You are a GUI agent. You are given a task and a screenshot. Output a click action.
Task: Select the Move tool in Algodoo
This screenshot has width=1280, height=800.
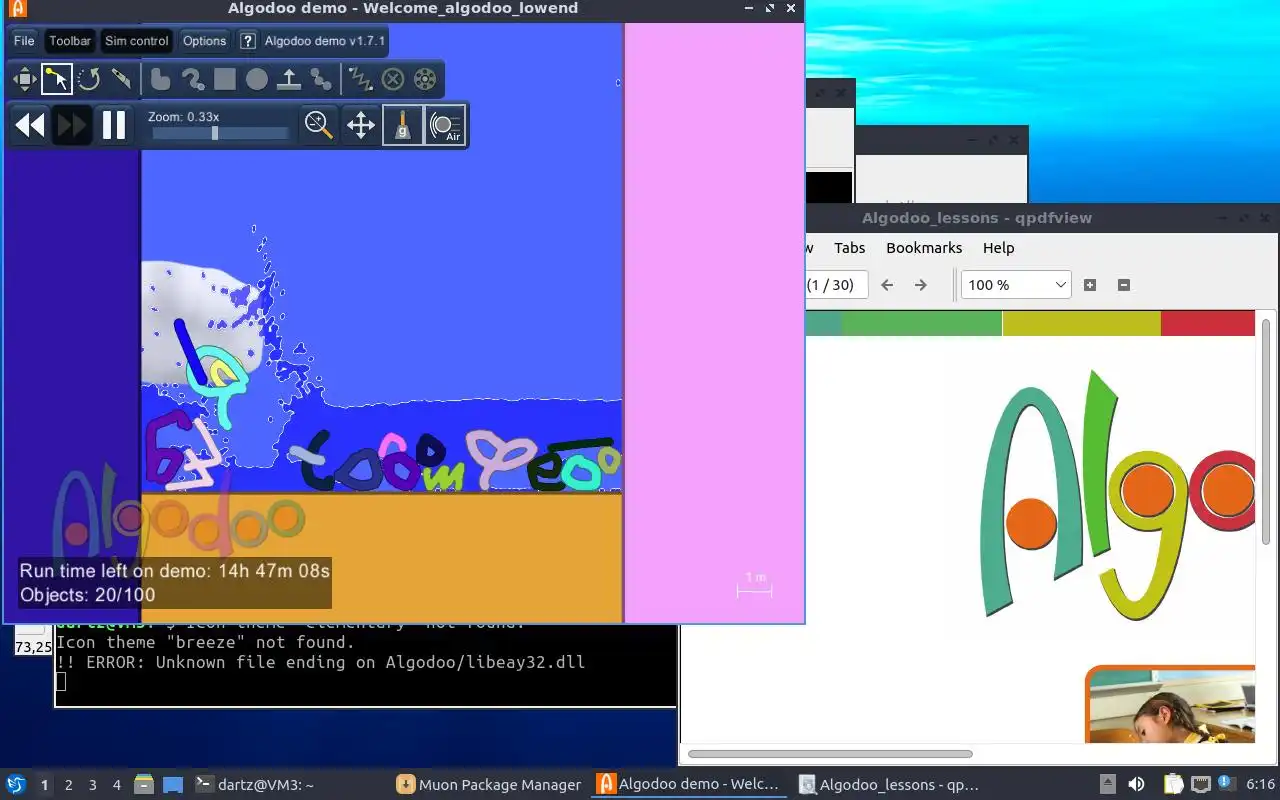click(x=24, y=79)
